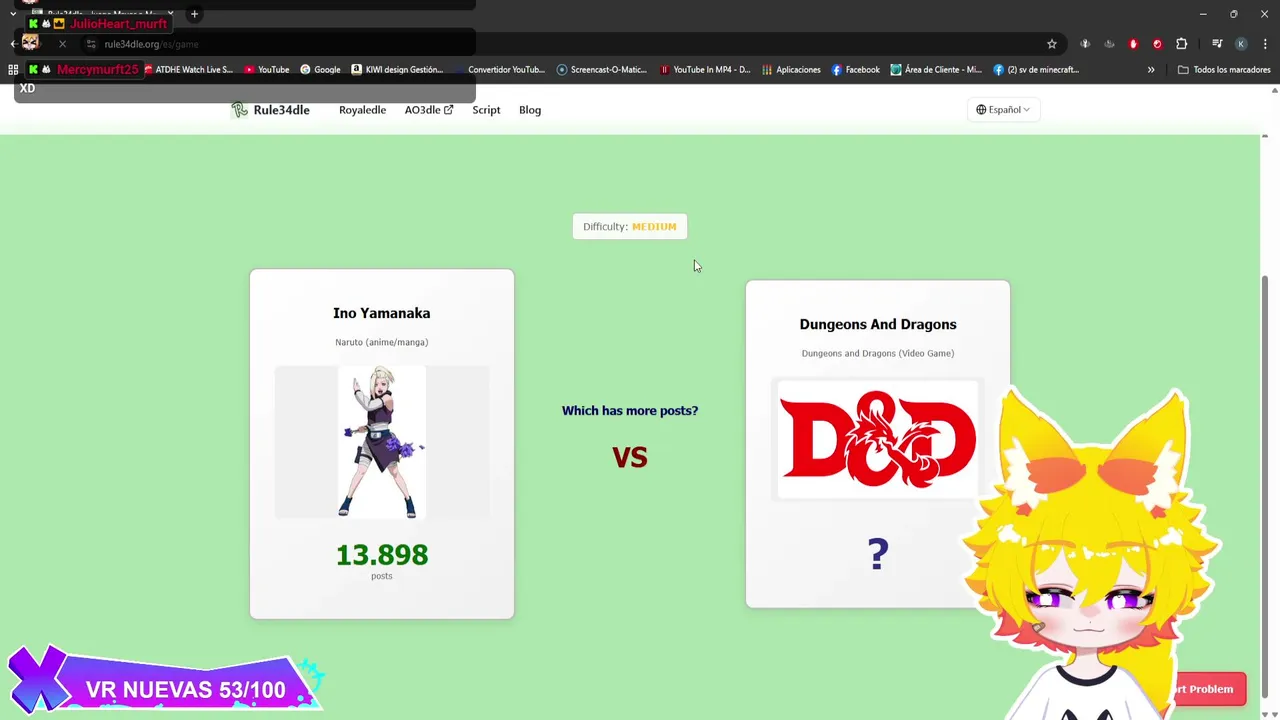The width and height of the screenshot is (1280, 720).
Task: Stop loading with the X button
Action: [x=62, y=44]
